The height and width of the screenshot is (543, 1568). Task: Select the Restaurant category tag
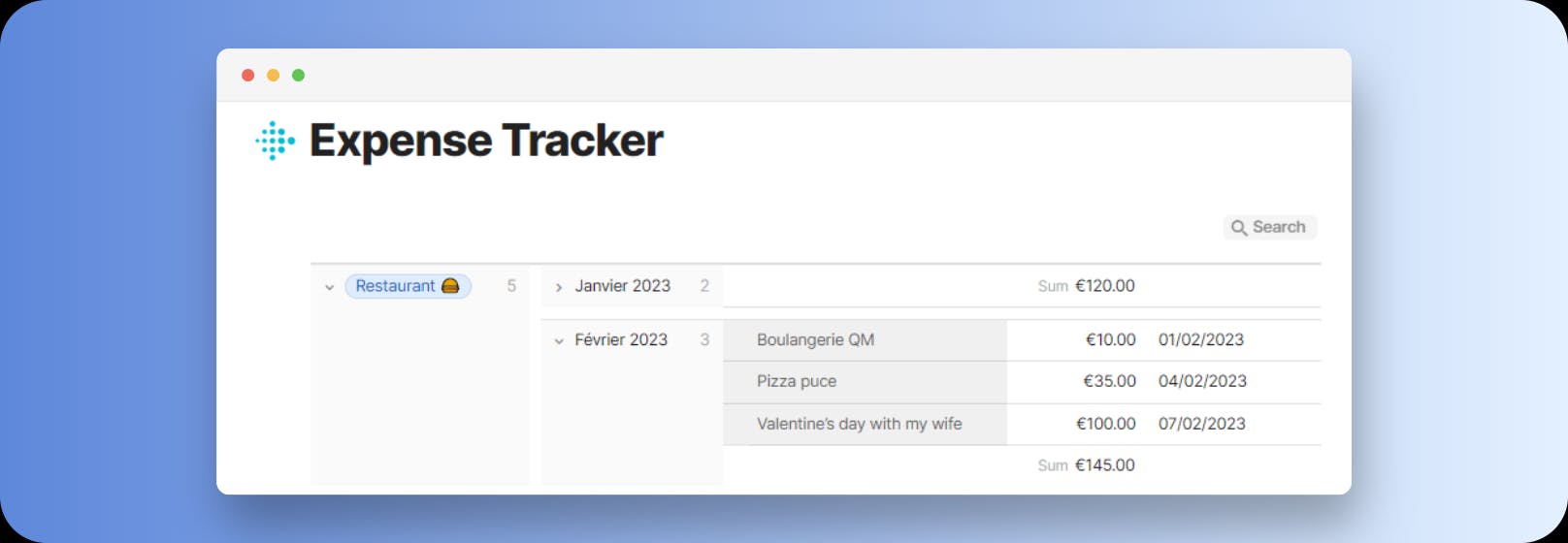(408, 286)
